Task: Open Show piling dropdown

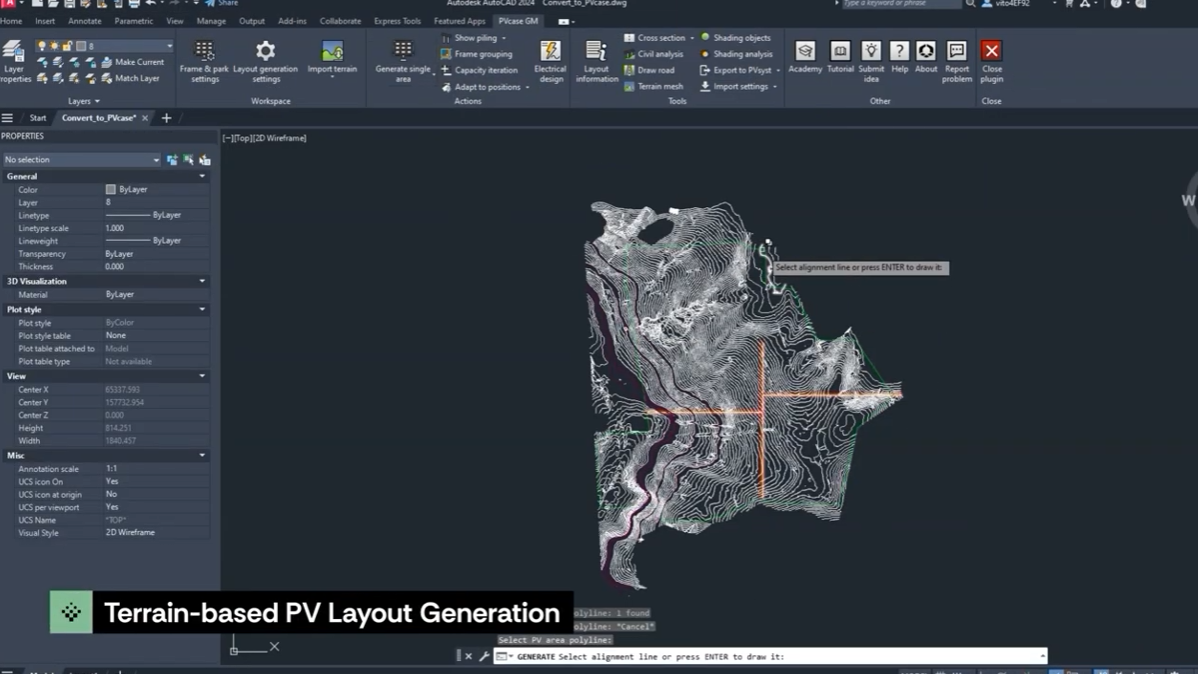Action: coord(503,38)
